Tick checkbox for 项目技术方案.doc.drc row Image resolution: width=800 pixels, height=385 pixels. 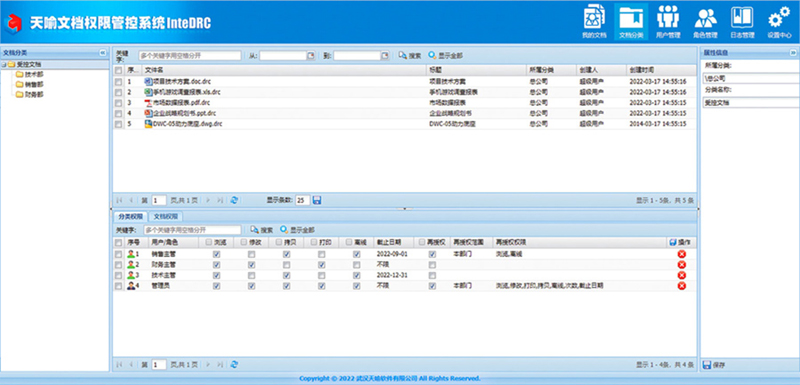coord(118,82)
